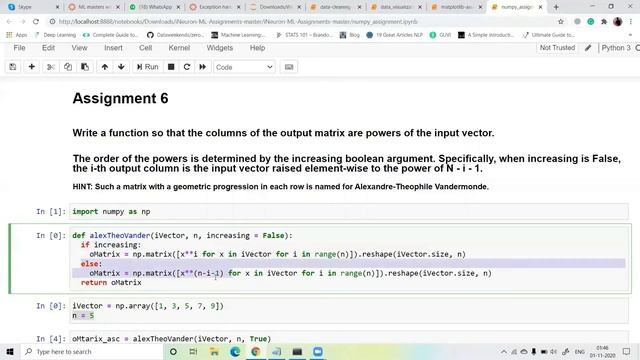Open the Insert menu
This screenshot has height=360, width=640.
point(113,48)
